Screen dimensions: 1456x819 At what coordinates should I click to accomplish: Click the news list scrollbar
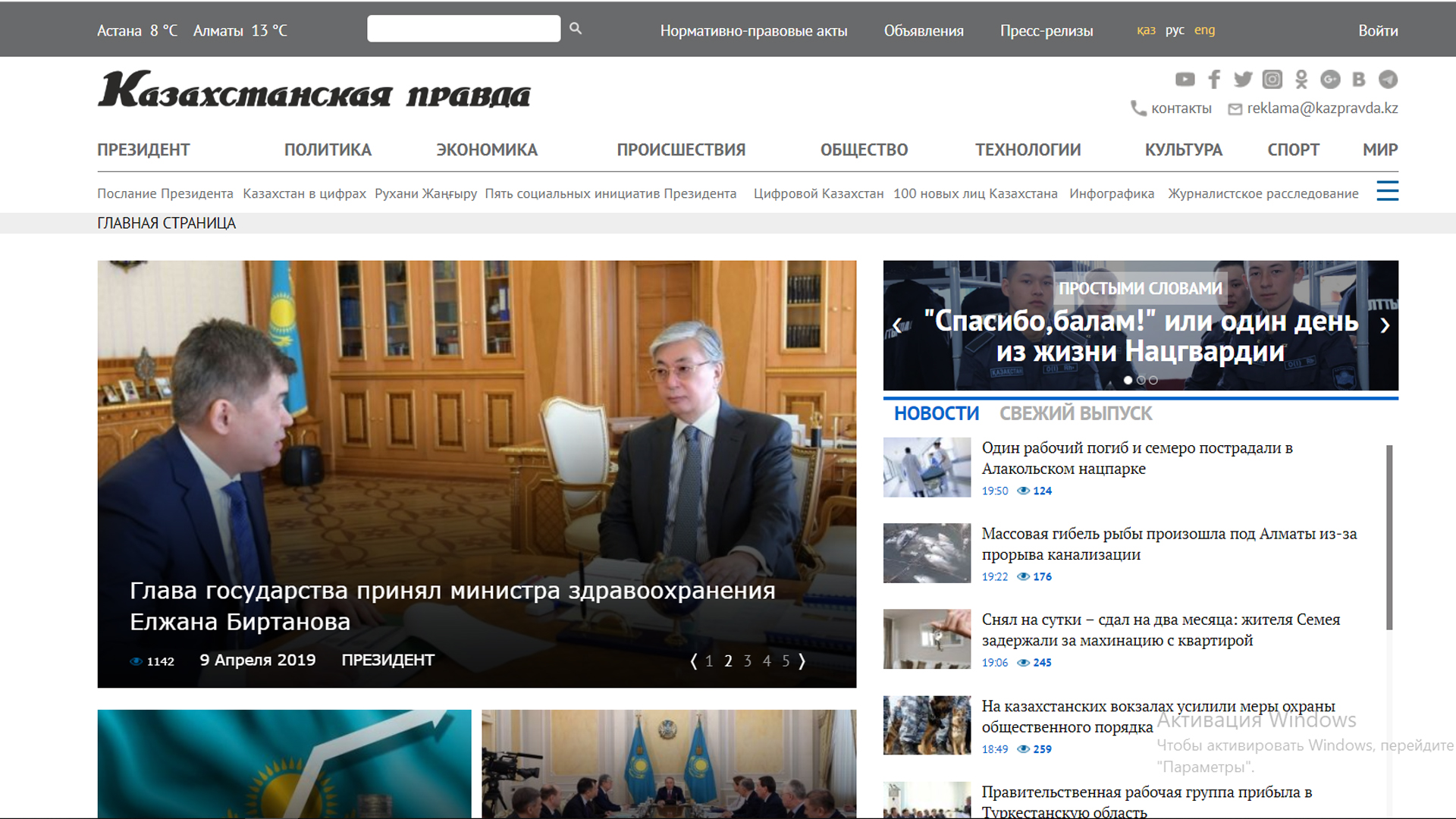[x=1389, y=537]
